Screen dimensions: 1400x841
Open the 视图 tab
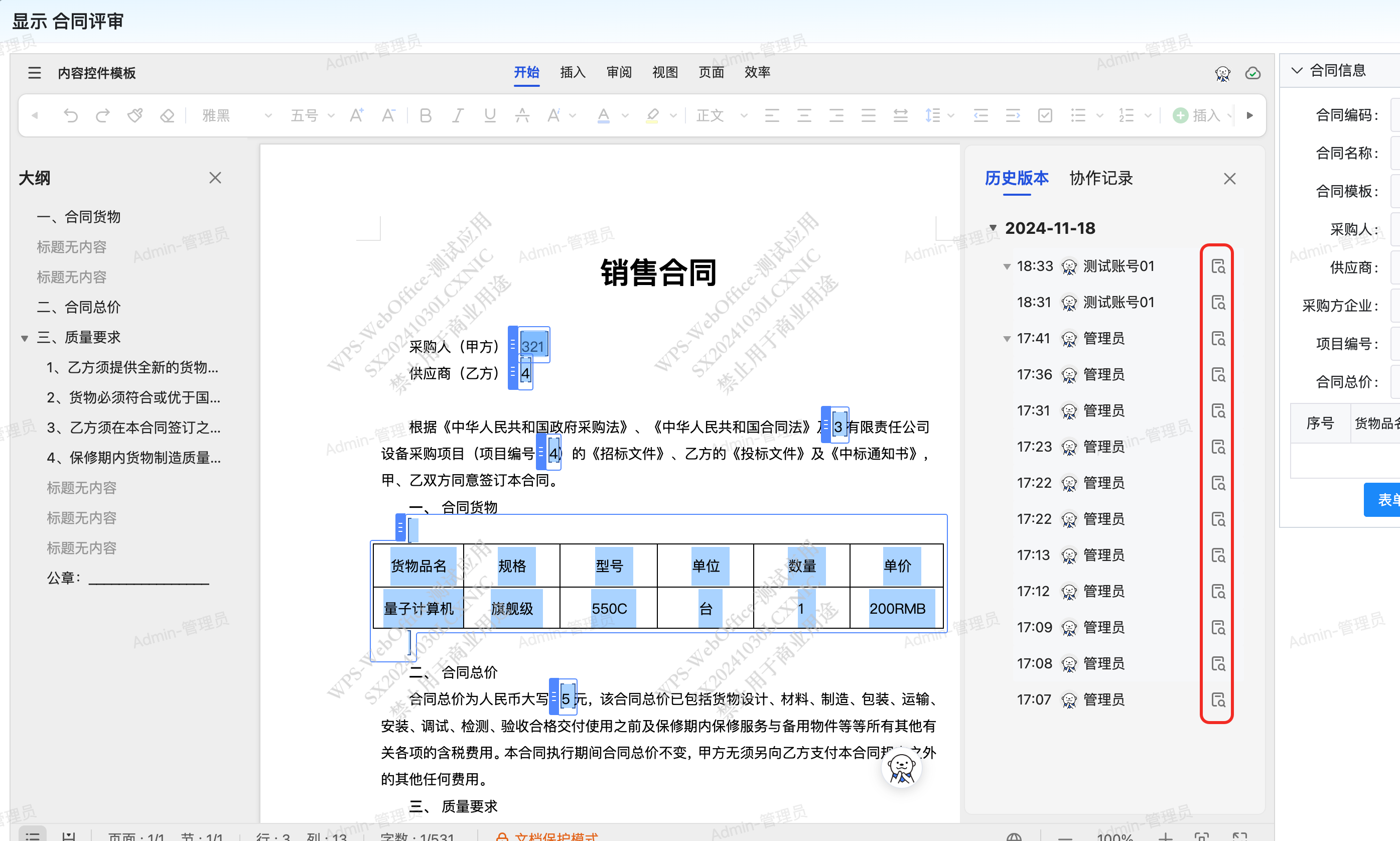[x=665, y=73]
